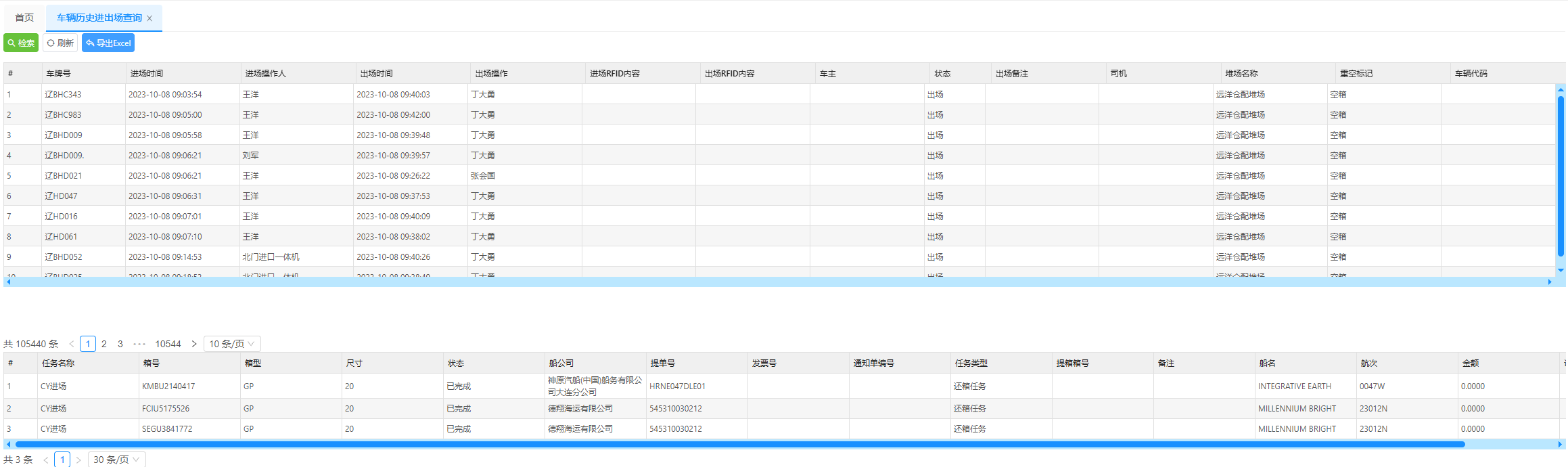Click the lower table's scroll-left arrow

coord(8,445)
